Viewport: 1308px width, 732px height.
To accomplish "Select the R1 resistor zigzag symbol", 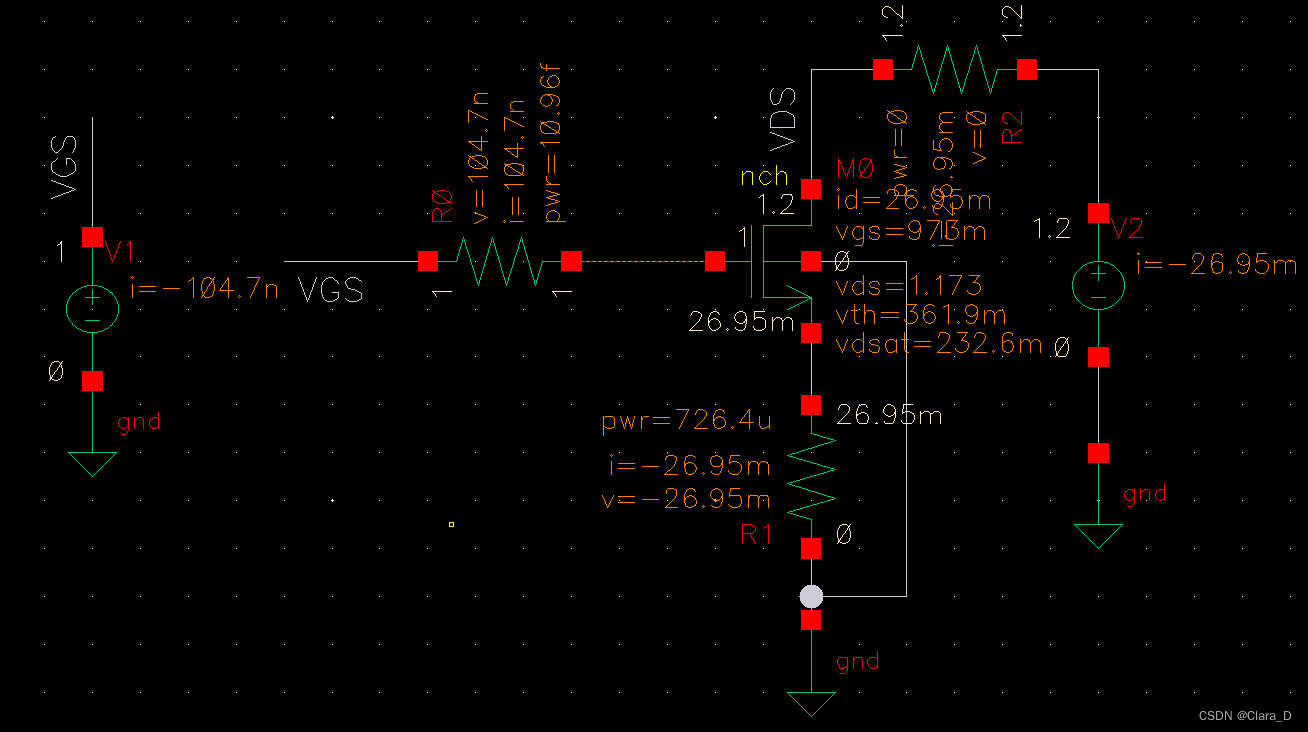I will point(811,476).
